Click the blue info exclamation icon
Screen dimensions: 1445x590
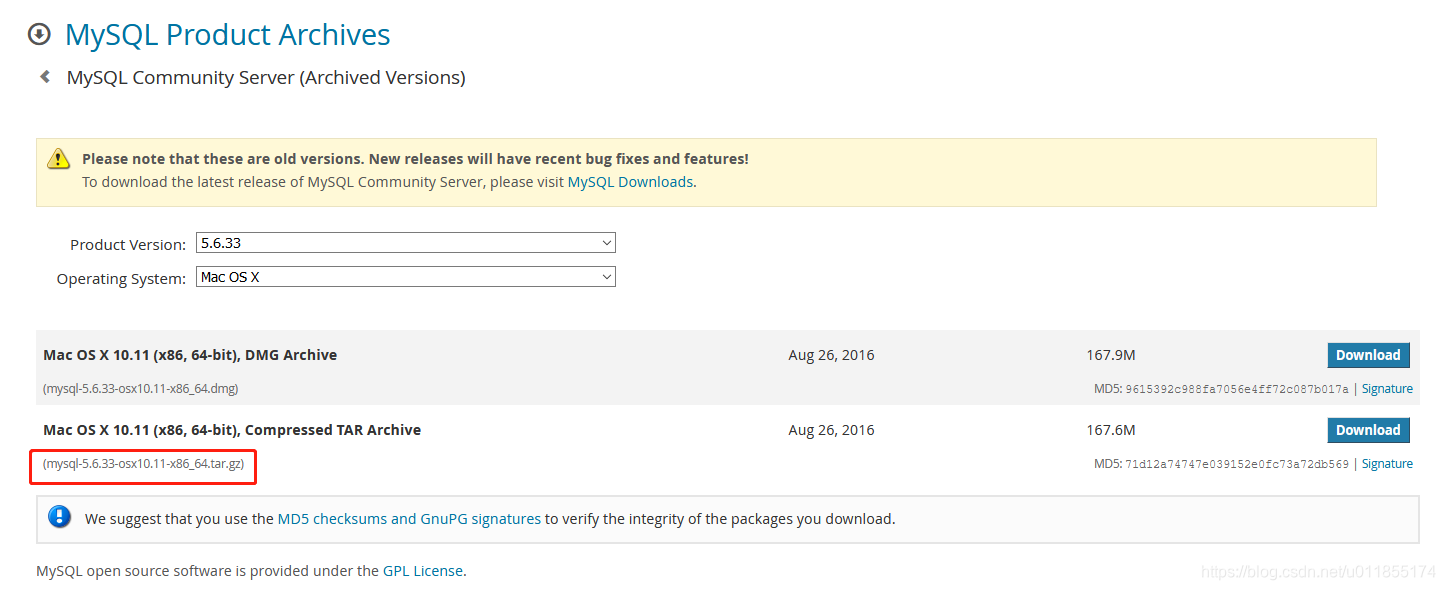[x=60, y=517]
